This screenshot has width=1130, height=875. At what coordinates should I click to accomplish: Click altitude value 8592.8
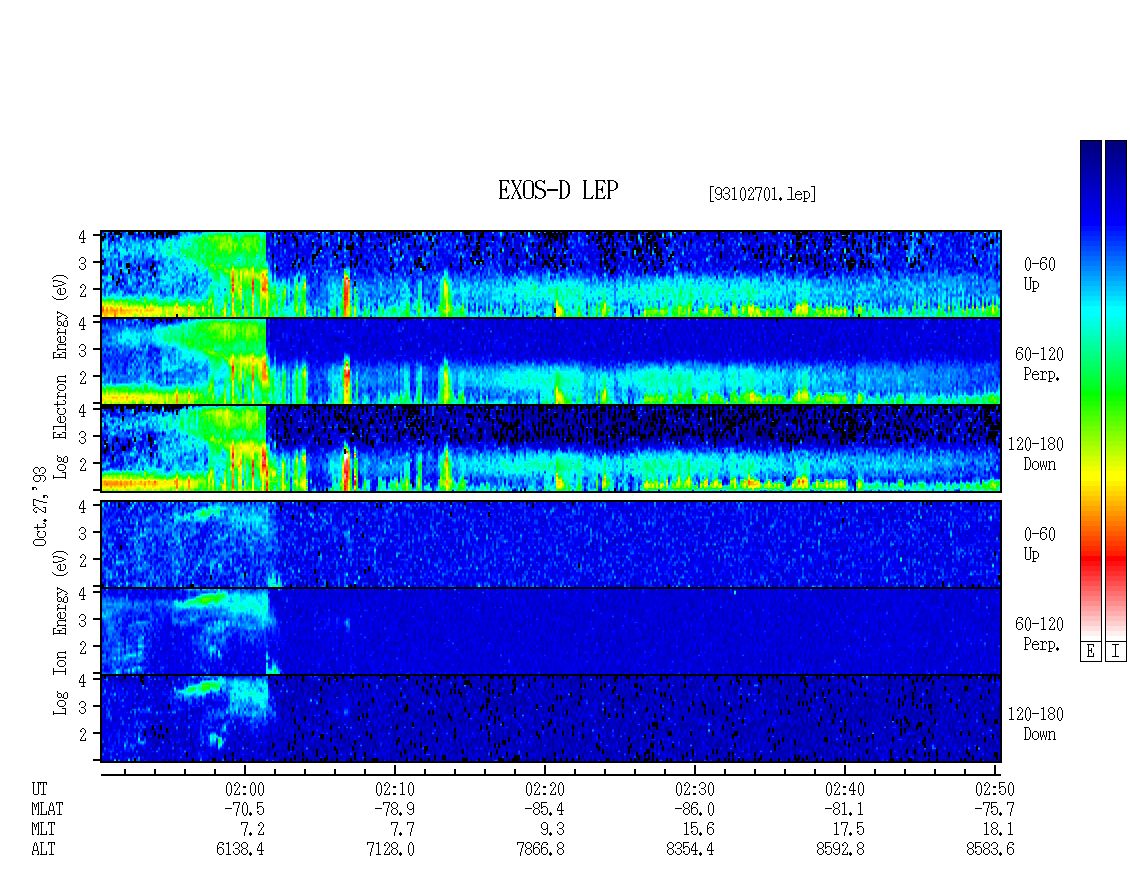[x=840, y=850]
